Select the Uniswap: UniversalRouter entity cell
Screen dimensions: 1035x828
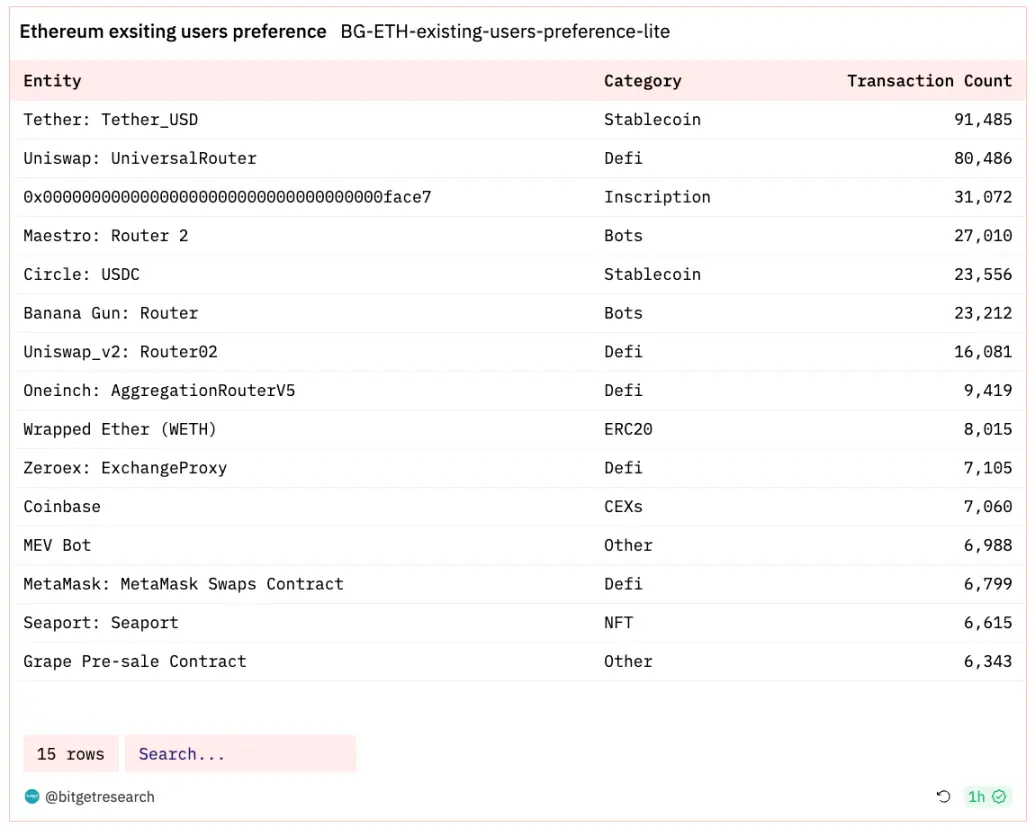[140, 159]
